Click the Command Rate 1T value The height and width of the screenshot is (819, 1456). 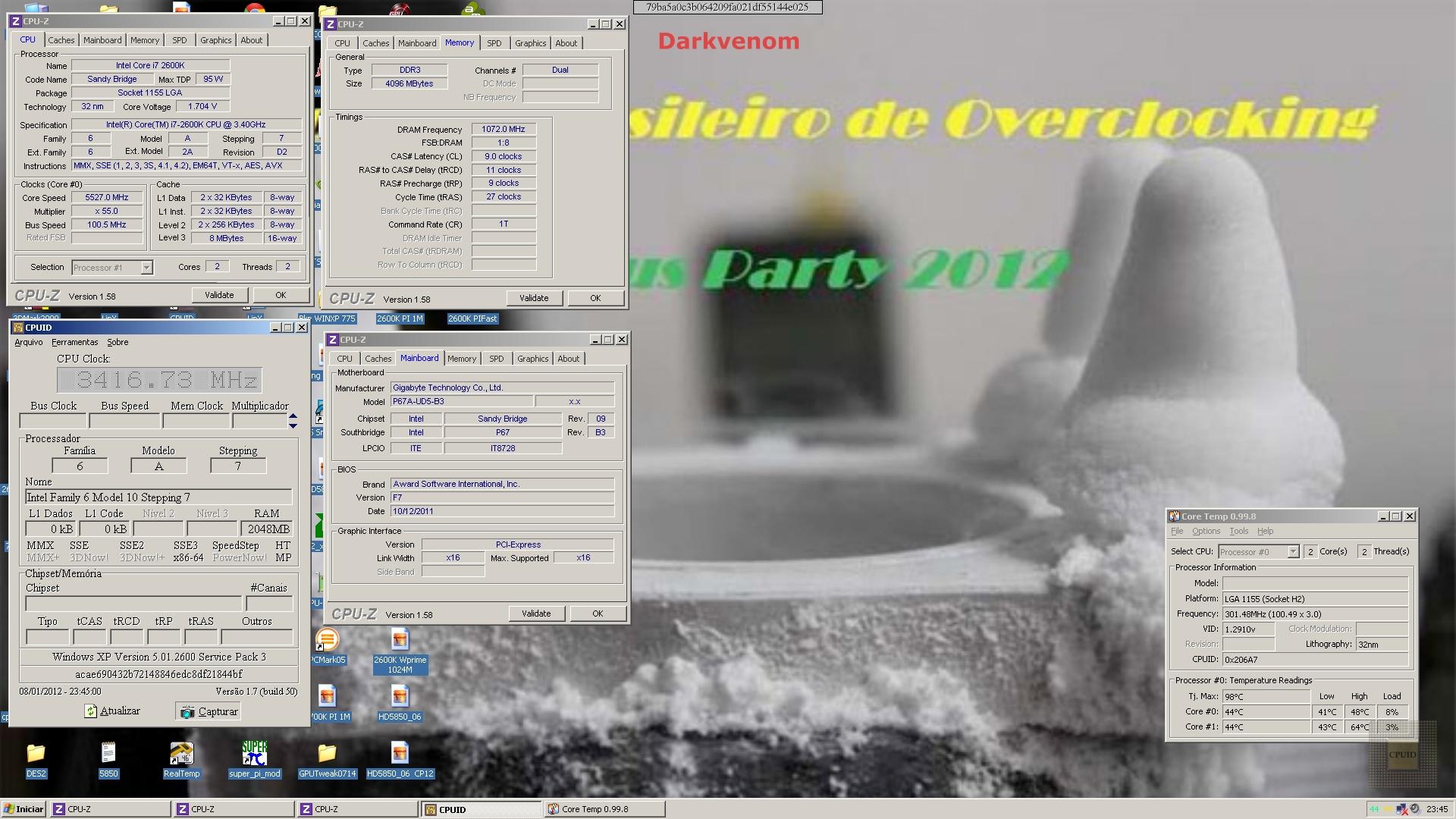(504, 224)
